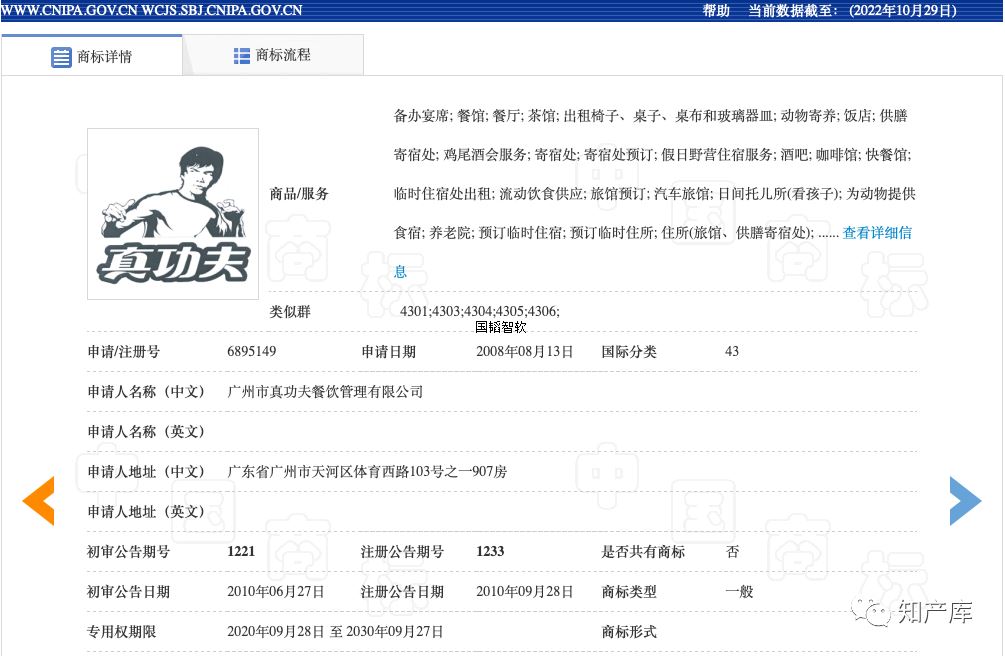Image resolution: width=1005 pixels, height=656 pixels.
Task: Go to next trademark with blue arrow
Action: [x=965, y=501]
